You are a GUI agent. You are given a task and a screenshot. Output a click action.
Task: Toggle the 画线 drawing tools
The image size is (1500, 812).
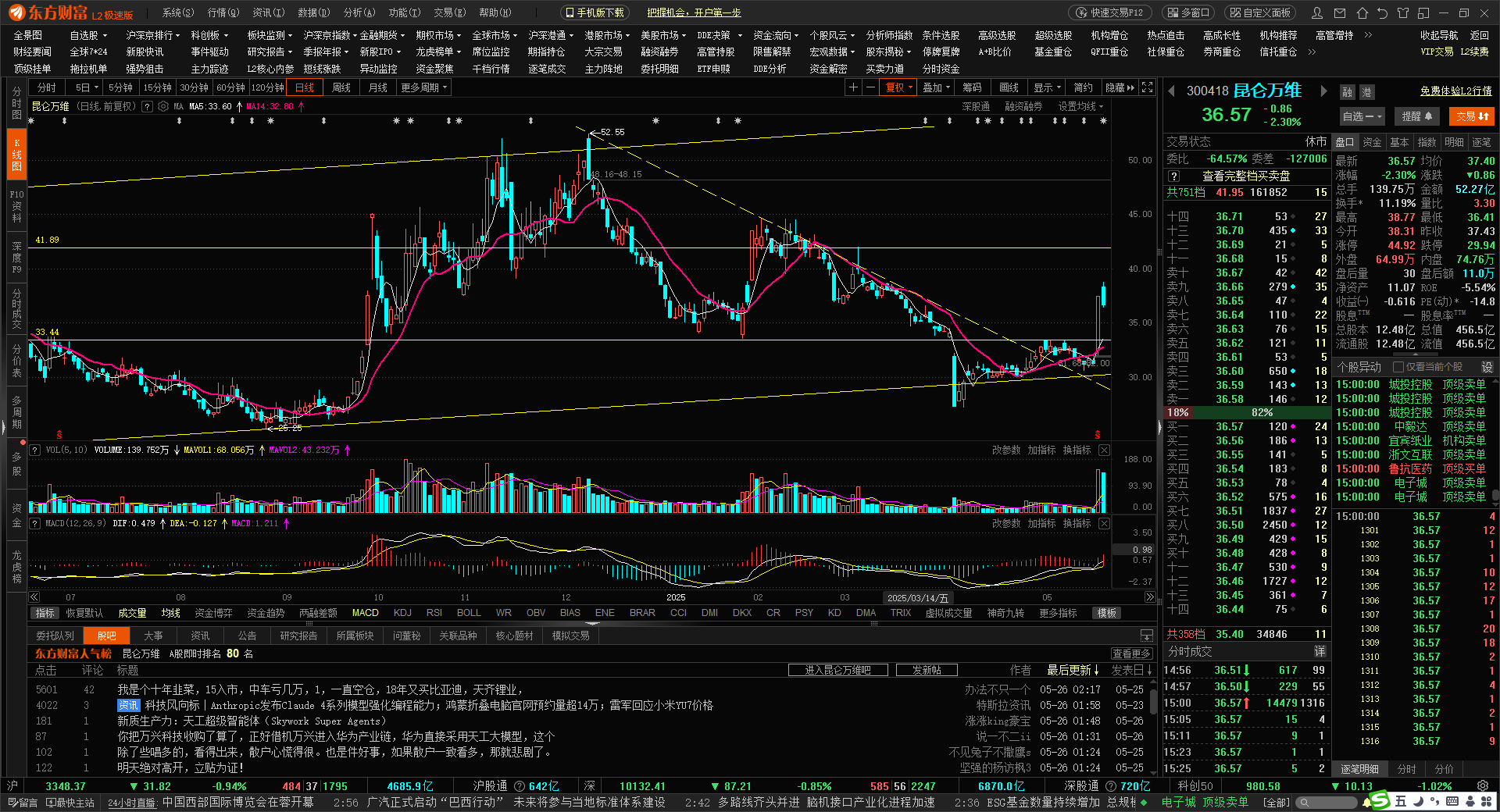point(1009,87)
